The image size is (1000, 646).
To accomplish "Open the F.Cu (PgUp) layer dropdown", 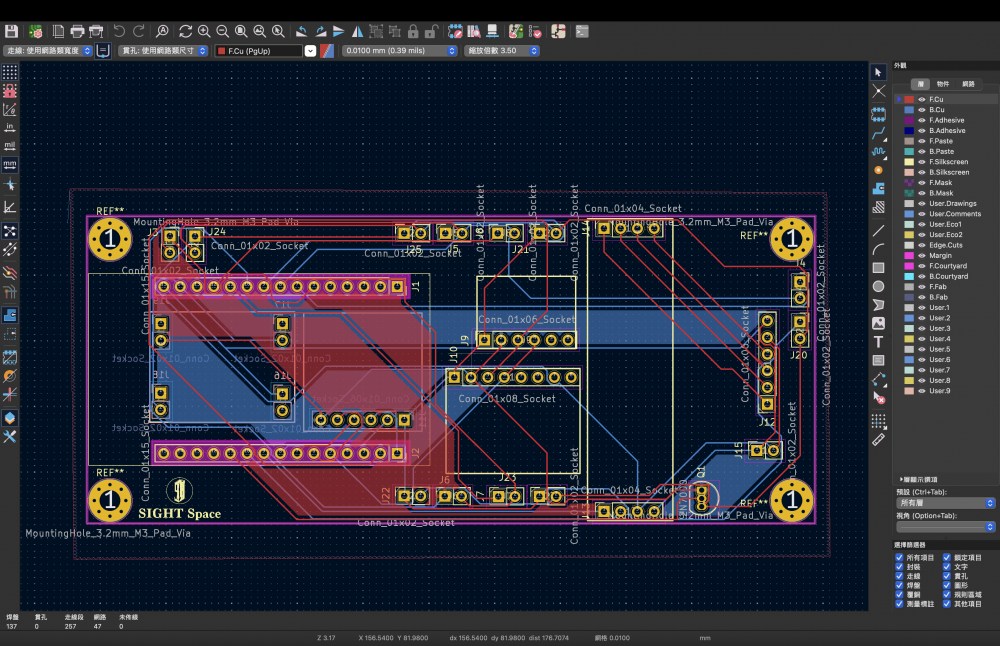I will point(259,50).
